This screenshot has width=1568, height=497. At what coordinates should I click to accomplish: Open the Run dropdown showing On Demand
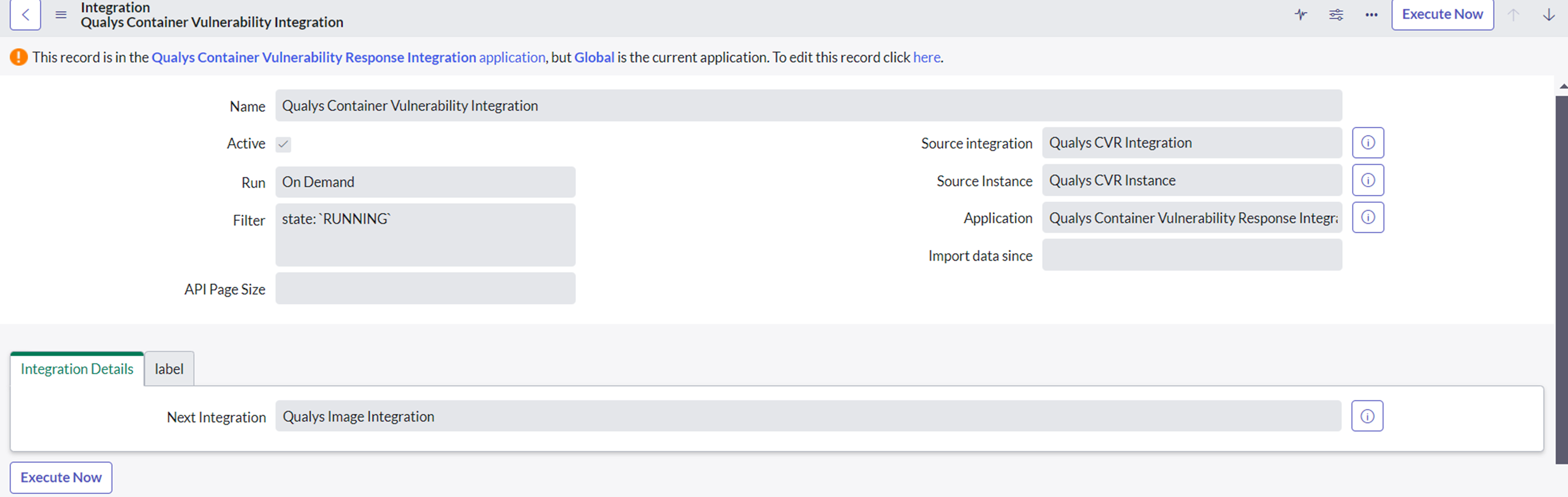(425, 182)
